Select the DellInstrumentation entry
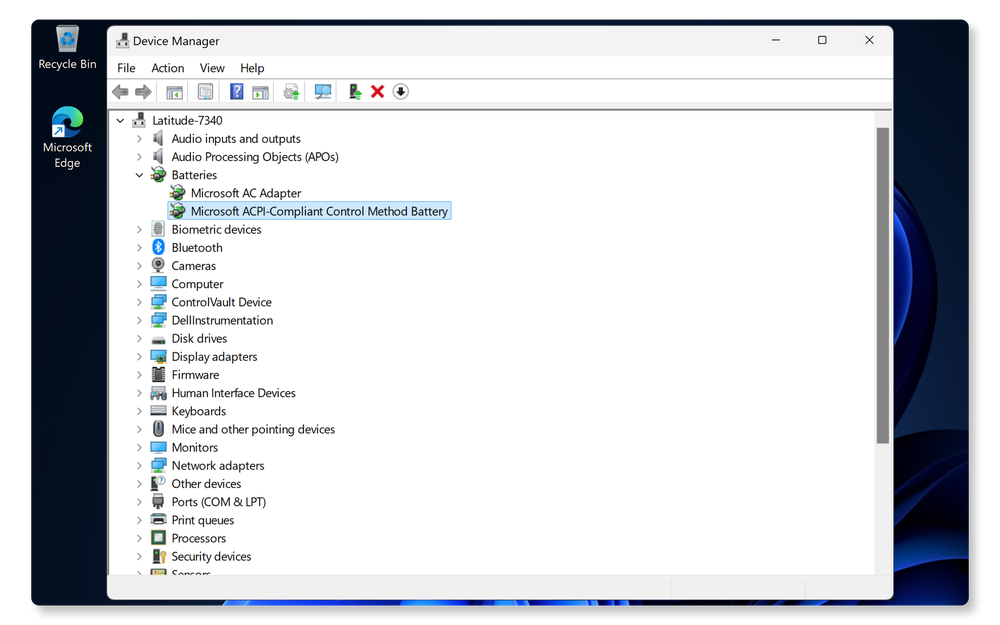The height and width of the screenshot is (625, 1000). click(222, 320)
